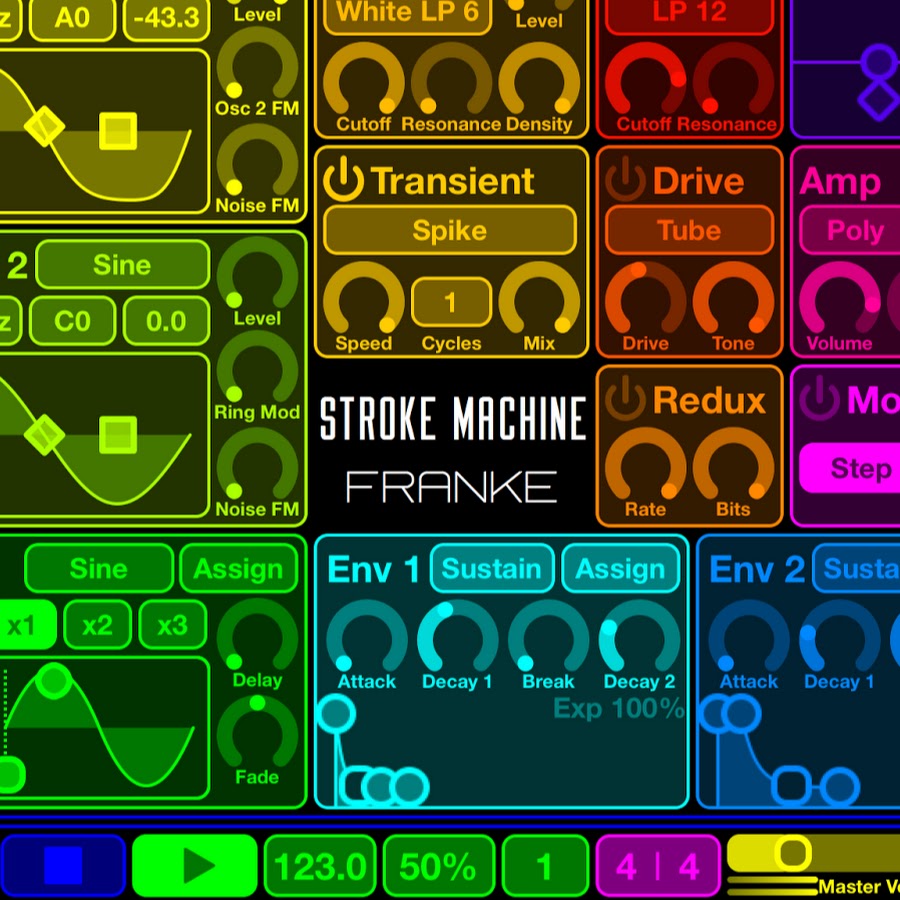Click the Redux Bits knob

click(733, 467)
